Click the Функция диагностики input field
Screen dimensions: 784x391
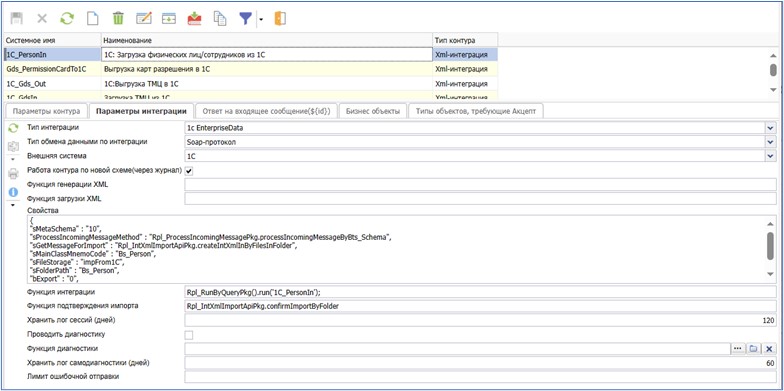458,348
